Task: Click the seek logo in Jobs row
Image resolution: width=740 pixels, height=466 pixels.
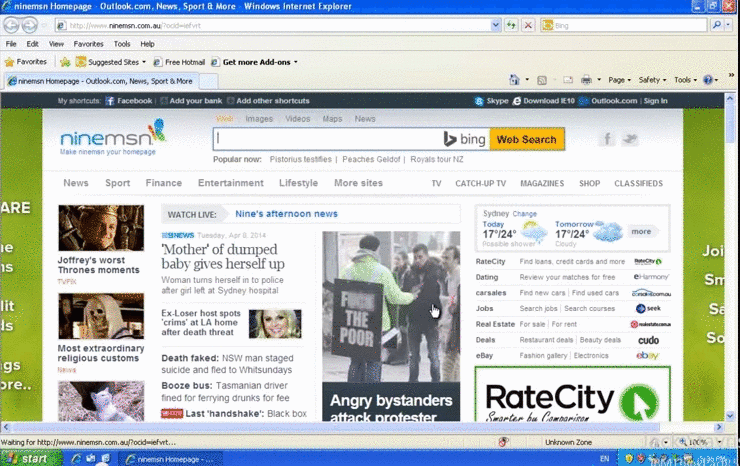Action: pyautogui.click(x=648, y=308)
